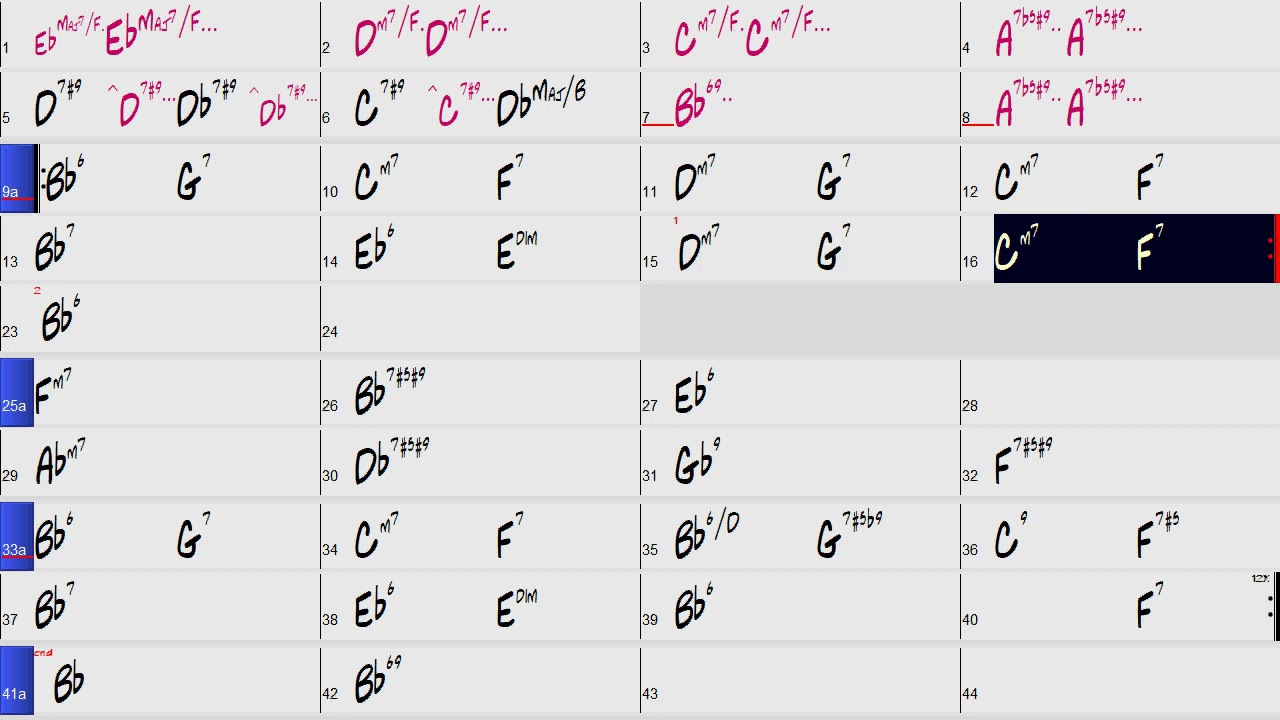Select the highlighted Cm7 chord in bar 16

(x=1018, y=250)
